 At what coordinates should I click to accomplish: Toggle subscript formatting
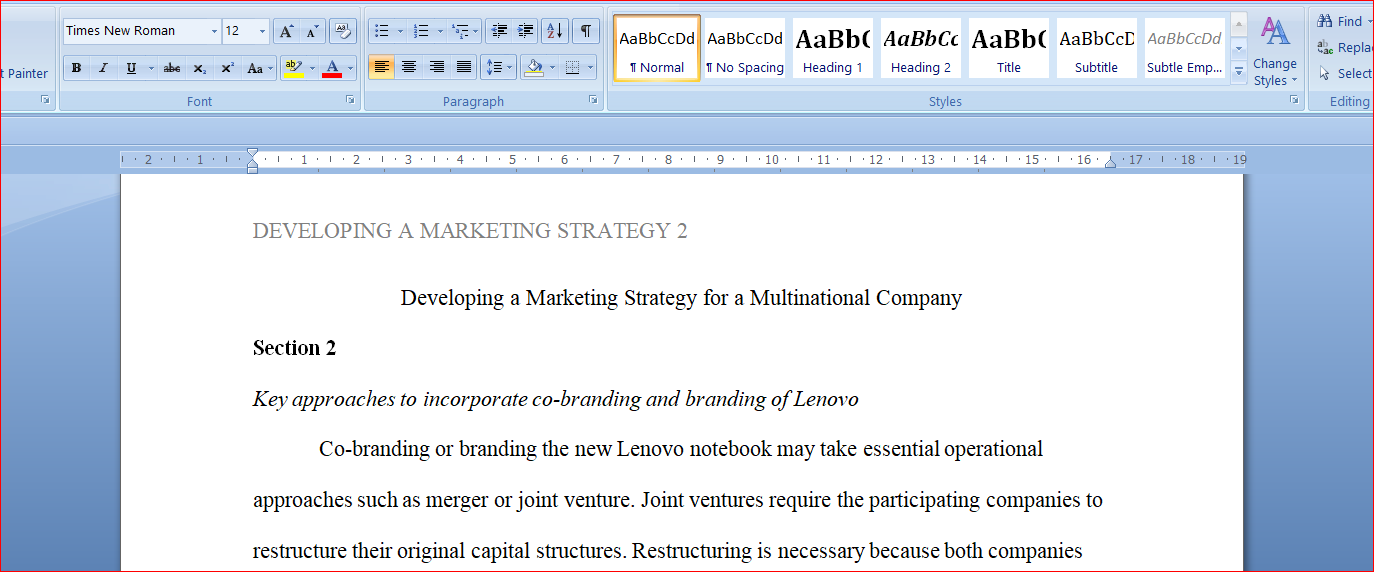[200, 68]
